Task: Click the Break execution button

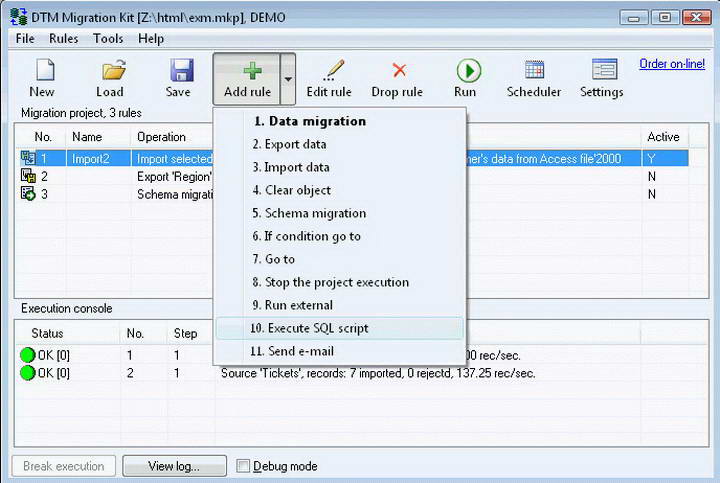Action: click(64, 466)
